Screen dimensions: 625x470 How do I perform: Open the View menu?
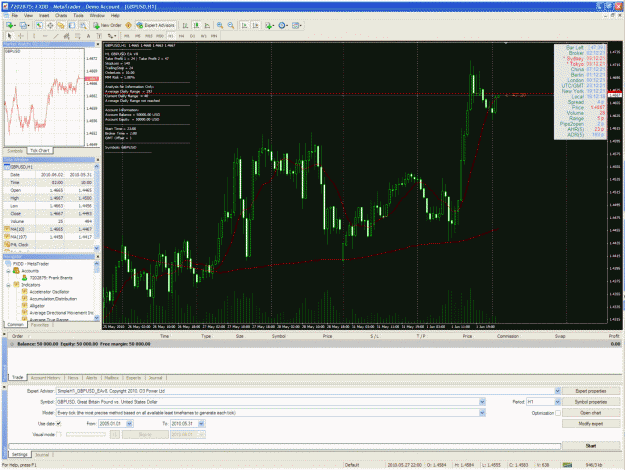28,16
